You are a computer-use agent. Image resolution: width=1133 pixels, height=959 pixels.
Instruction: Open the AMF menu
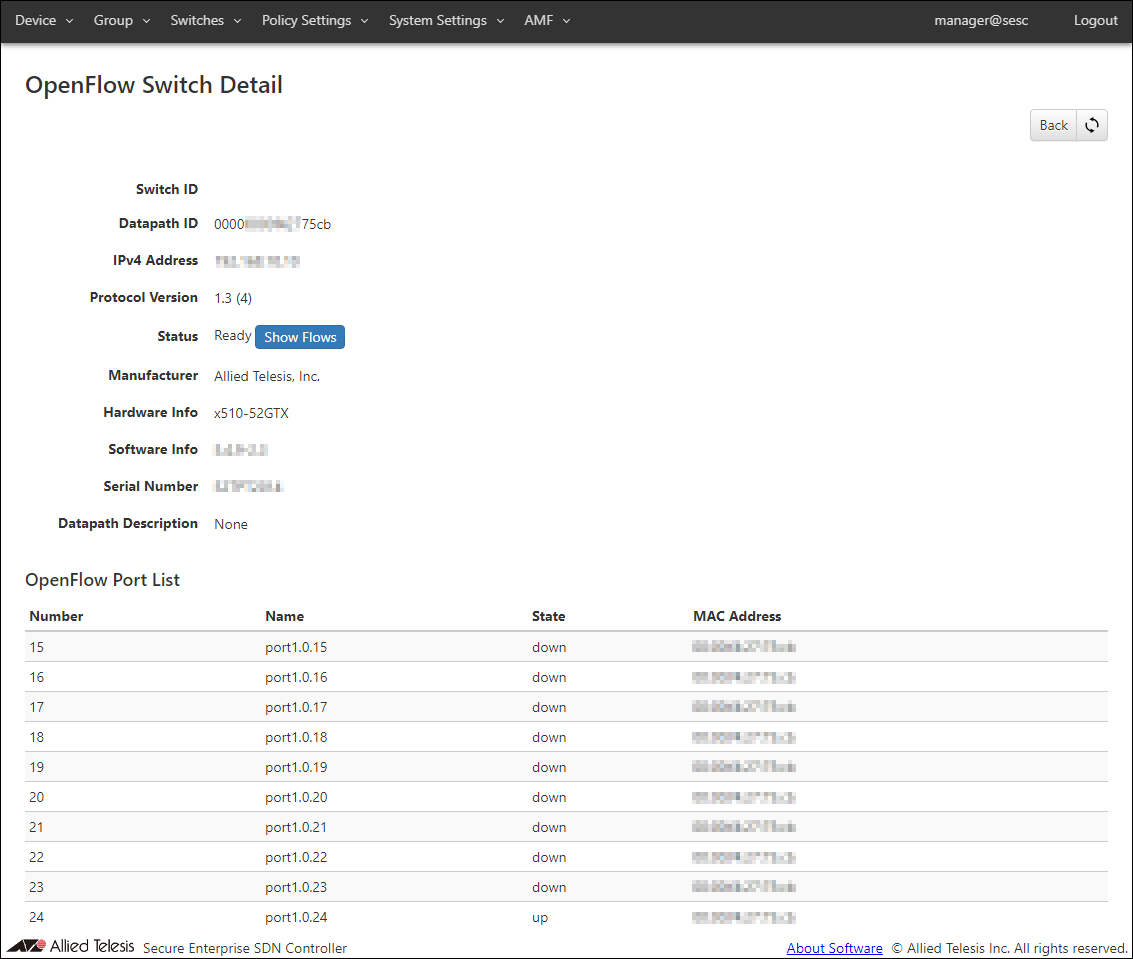coord(547,20)
